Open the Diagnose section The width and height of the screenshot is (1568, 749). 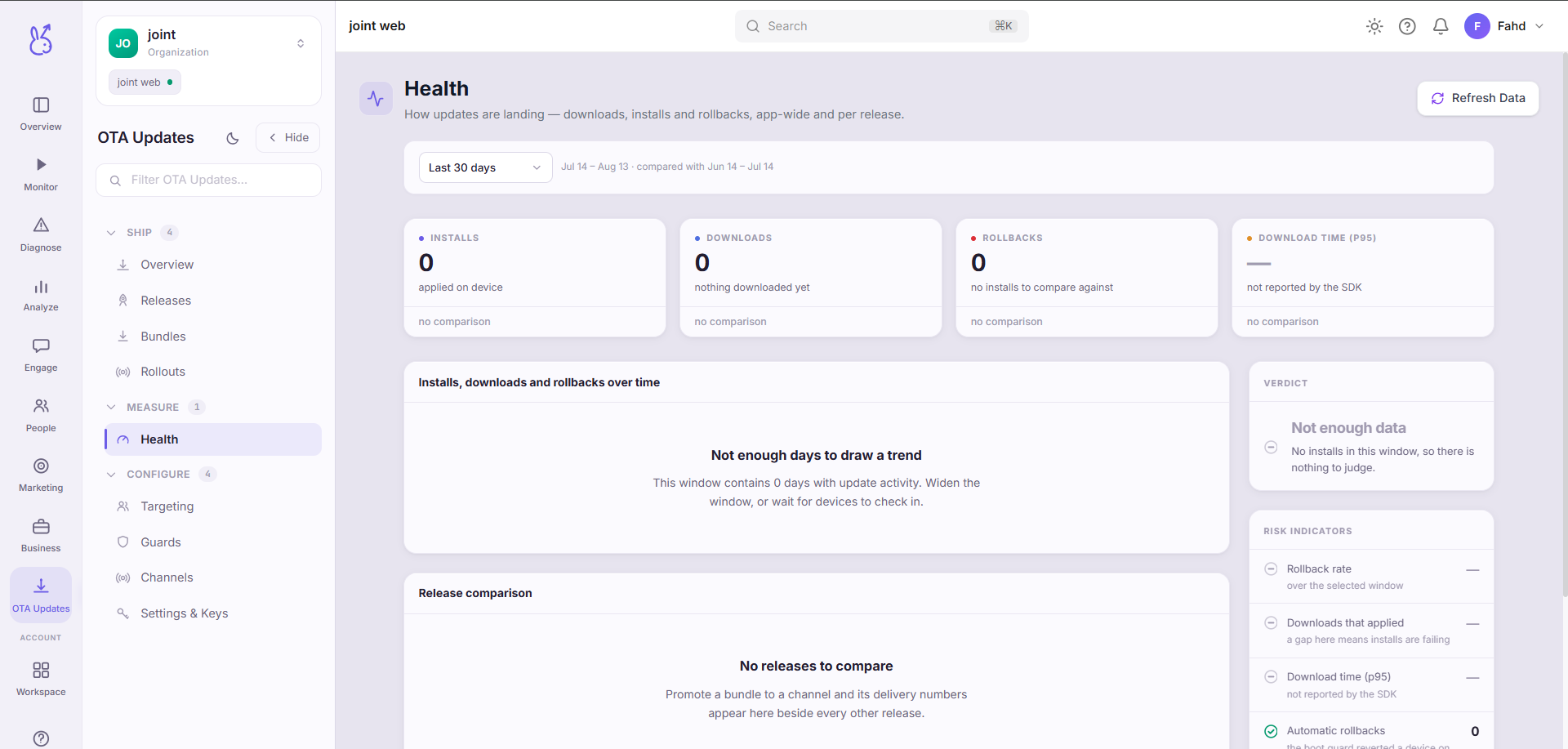[x=41, y=234]
